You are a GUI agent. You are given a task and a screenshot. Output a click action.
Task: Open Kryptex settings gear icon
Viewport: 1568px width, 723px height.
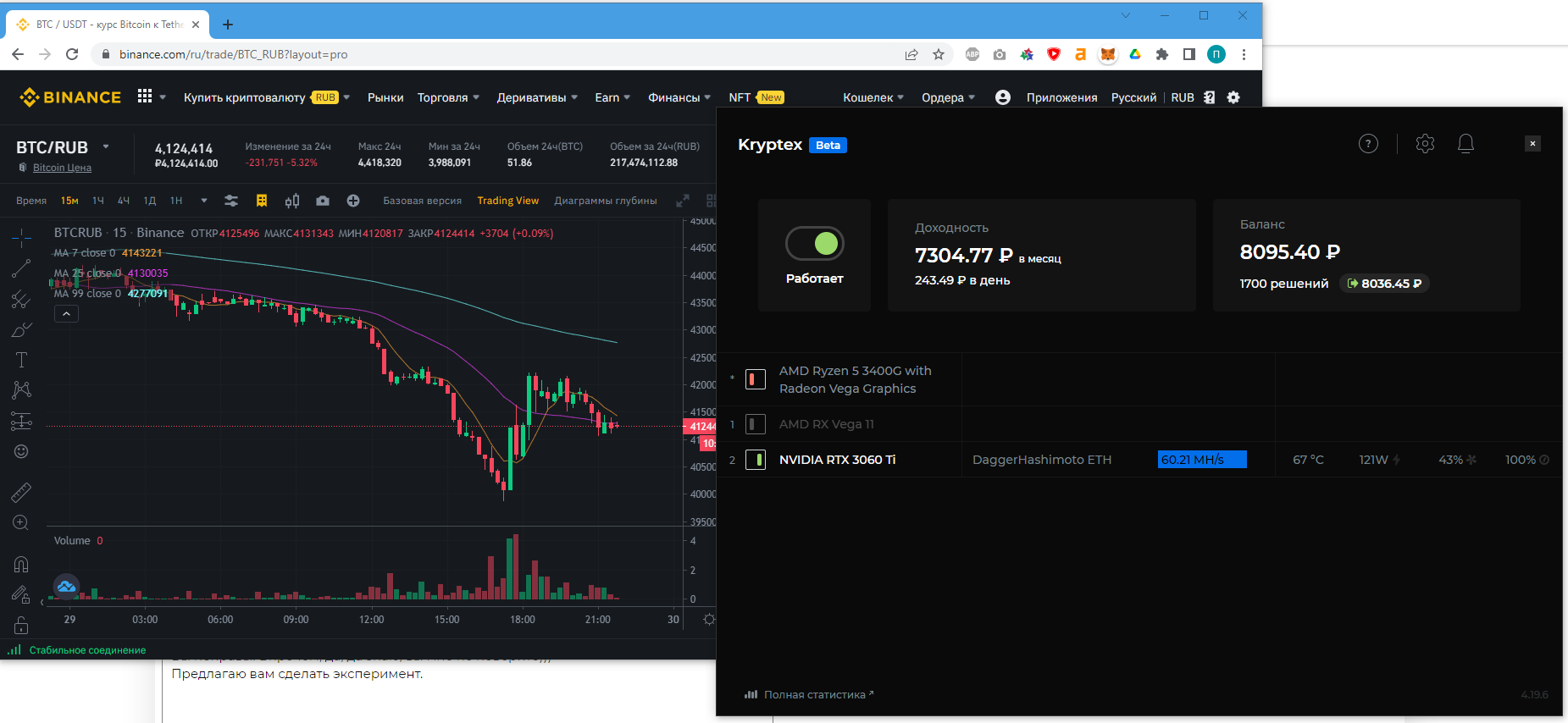tap(1425, 144)
